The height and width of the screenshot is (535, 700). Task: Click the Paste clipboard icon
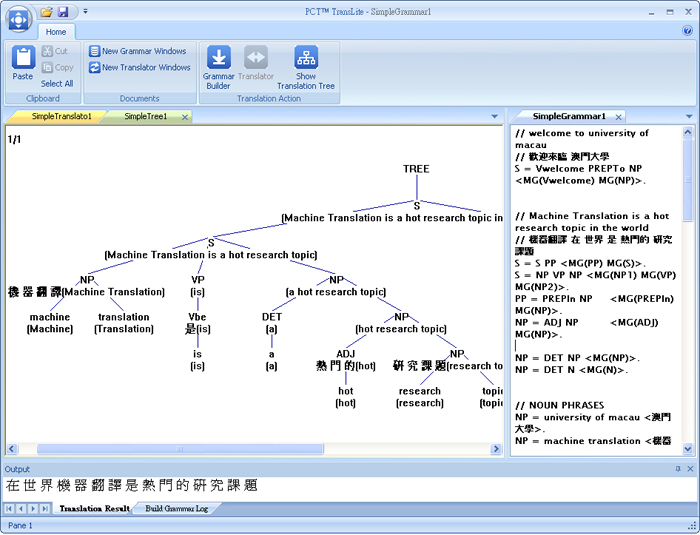23,57
